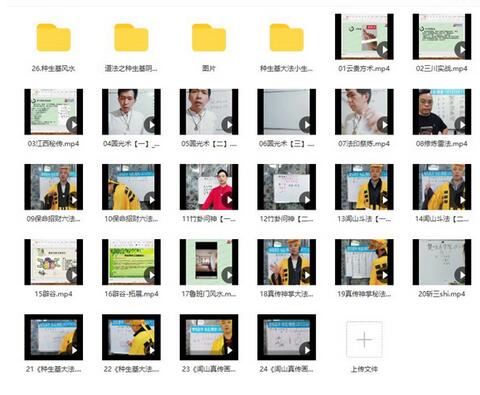The height and width of the screenshot is (395, 480).
Task: Open the 03江西秘传.mp4 thumbnail
Action: [x=53, y=112]
